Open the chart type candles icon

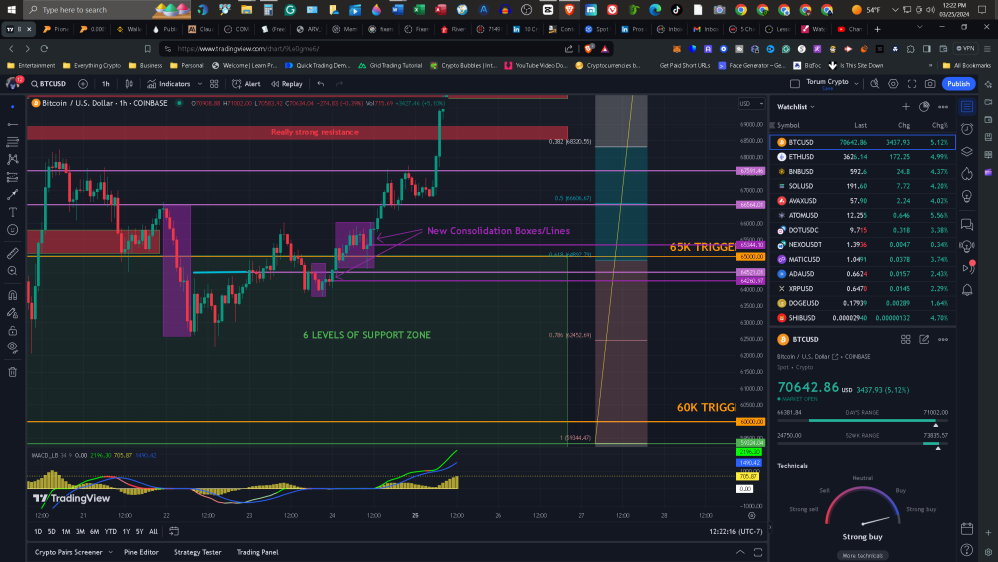[x=129, y=84]
